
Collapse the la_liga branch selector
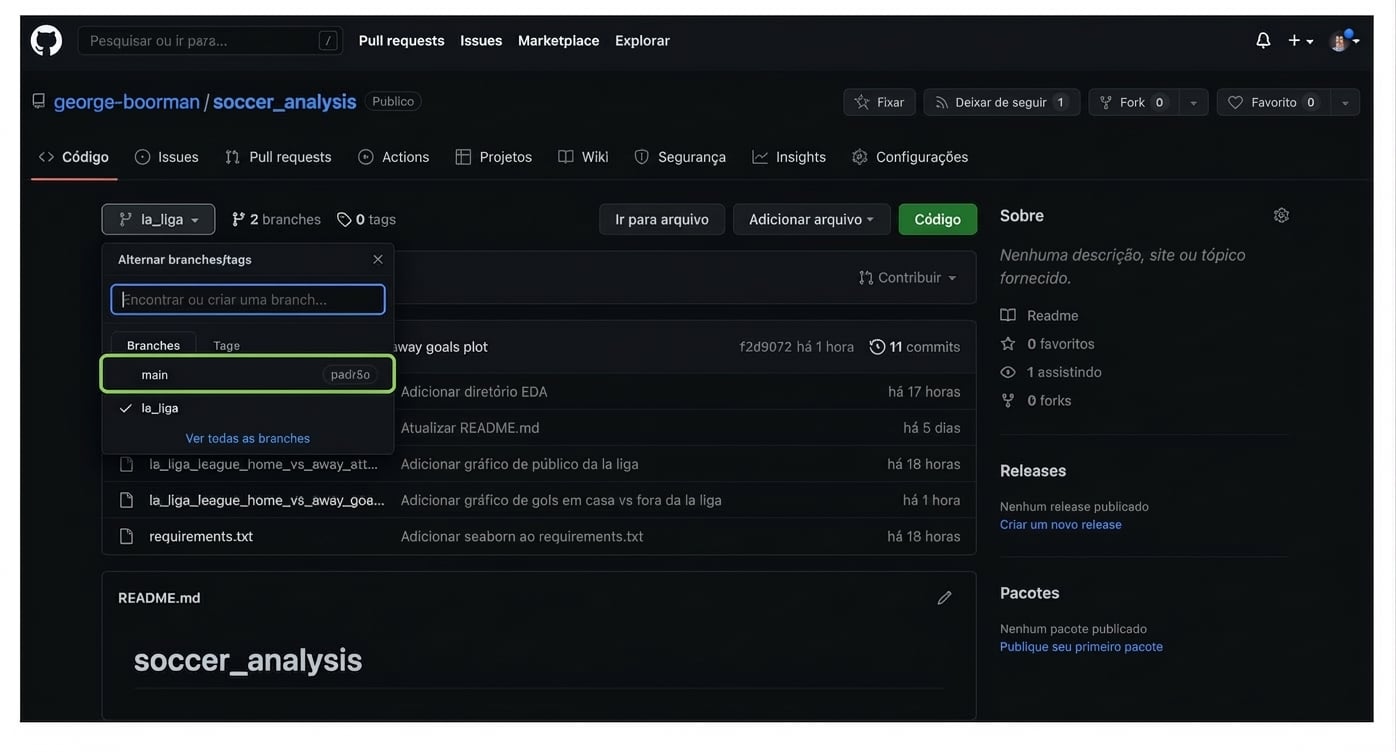pyautogui.click(x=158, y=219)
